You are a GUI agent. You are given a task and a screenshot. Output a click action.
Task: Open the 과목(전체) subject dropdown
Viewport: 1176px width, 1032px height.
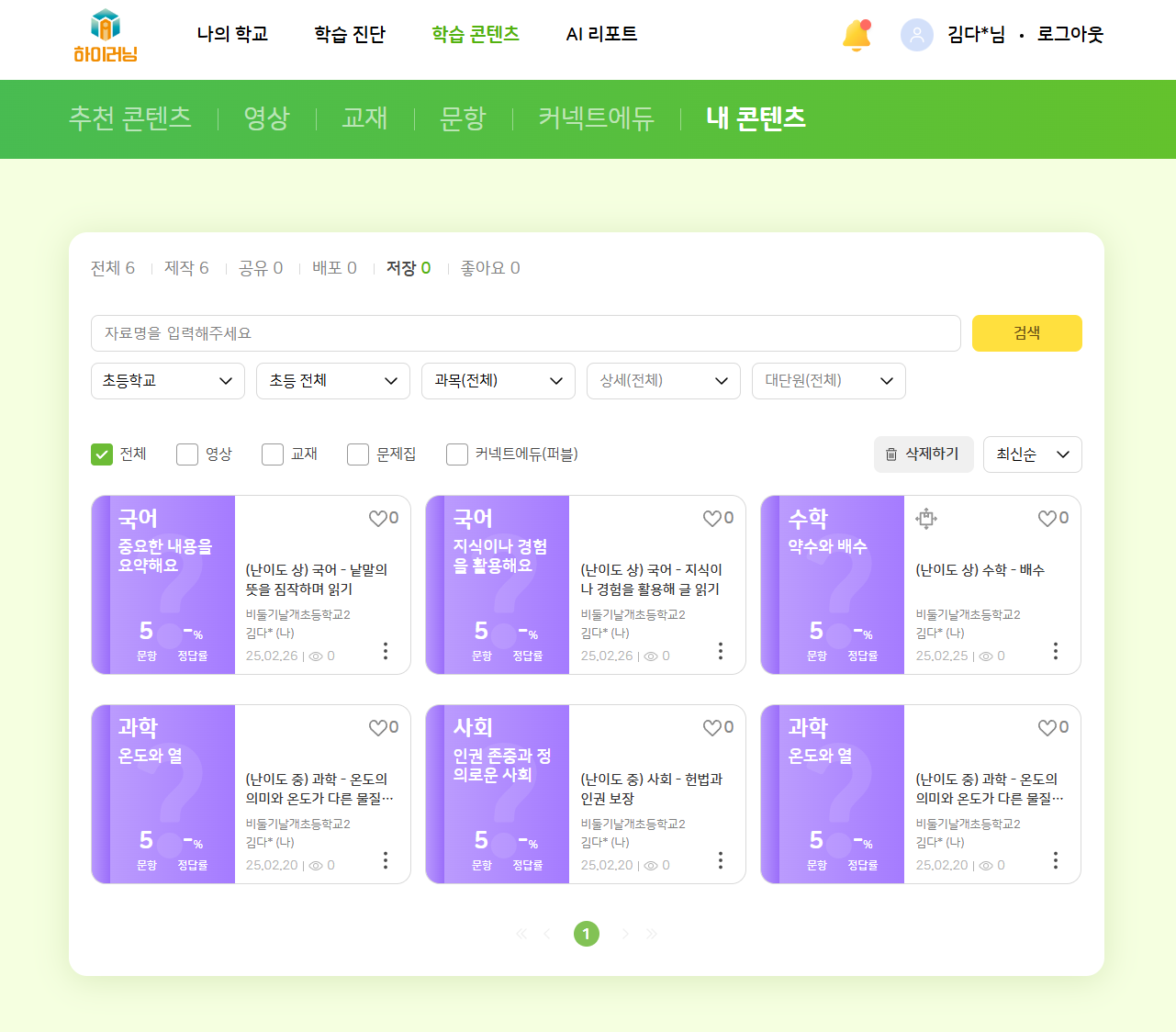(x=498, y=381)
